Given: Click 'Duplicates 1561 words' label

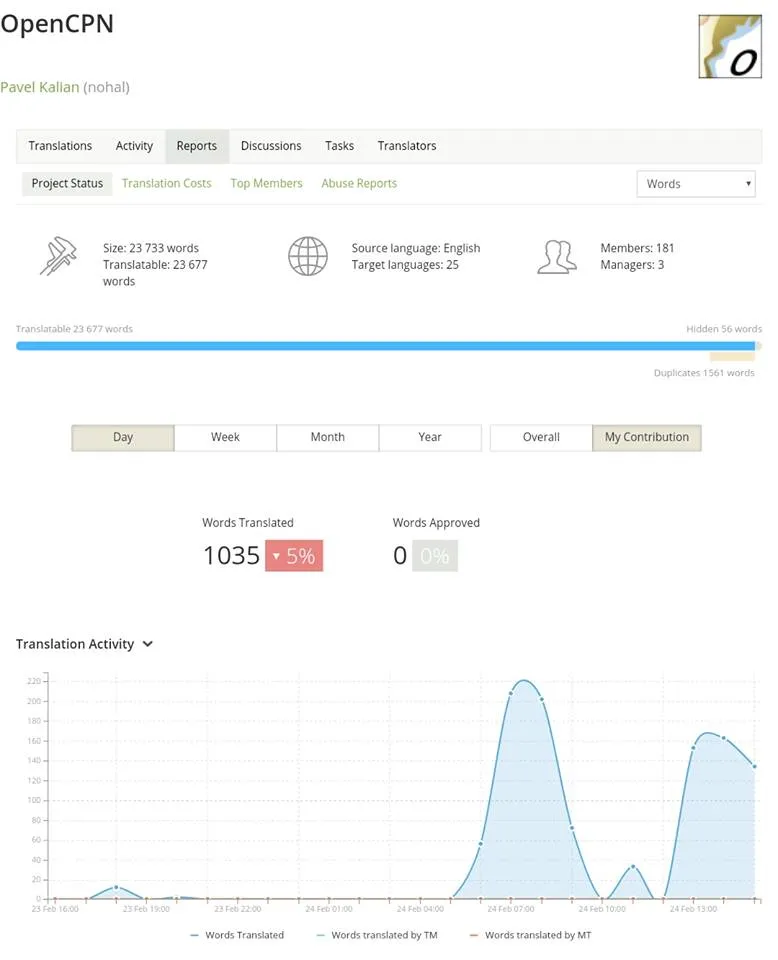Looking at the screenshot, I should click(704, 373).
